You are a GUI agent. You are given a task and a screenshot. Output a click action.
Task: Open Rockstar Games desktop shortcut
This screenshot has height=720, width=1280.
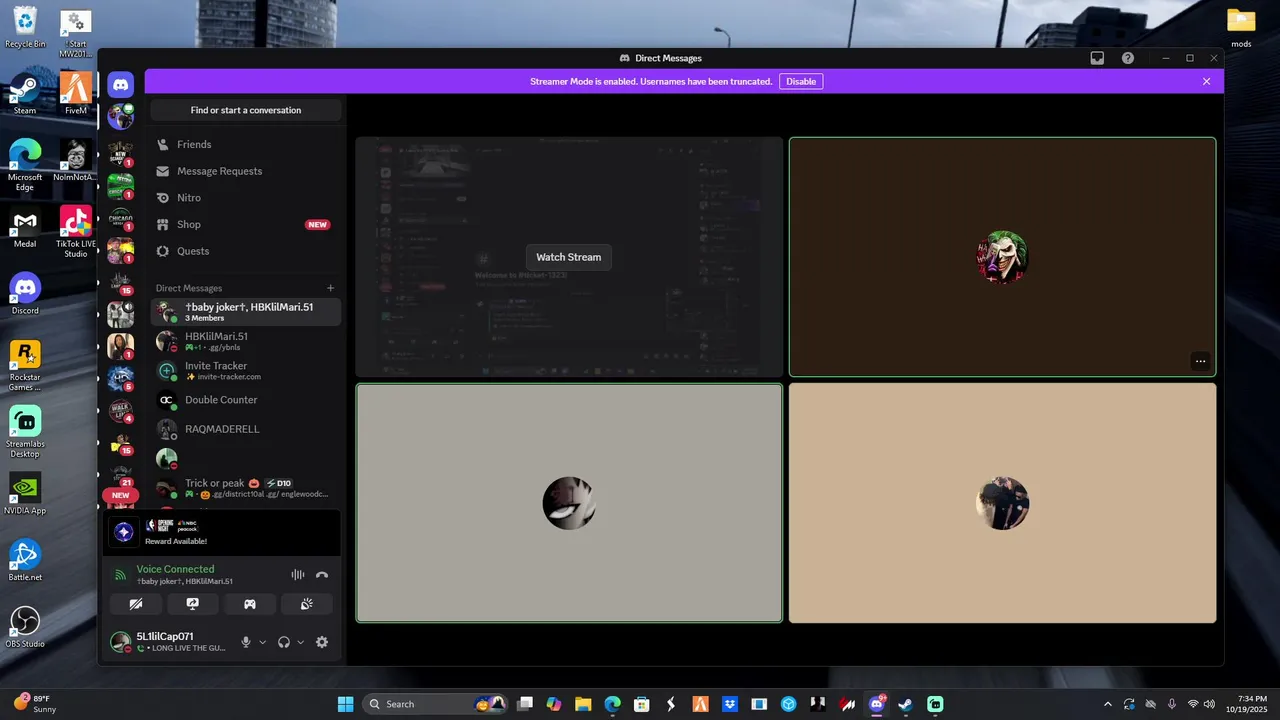25,365
